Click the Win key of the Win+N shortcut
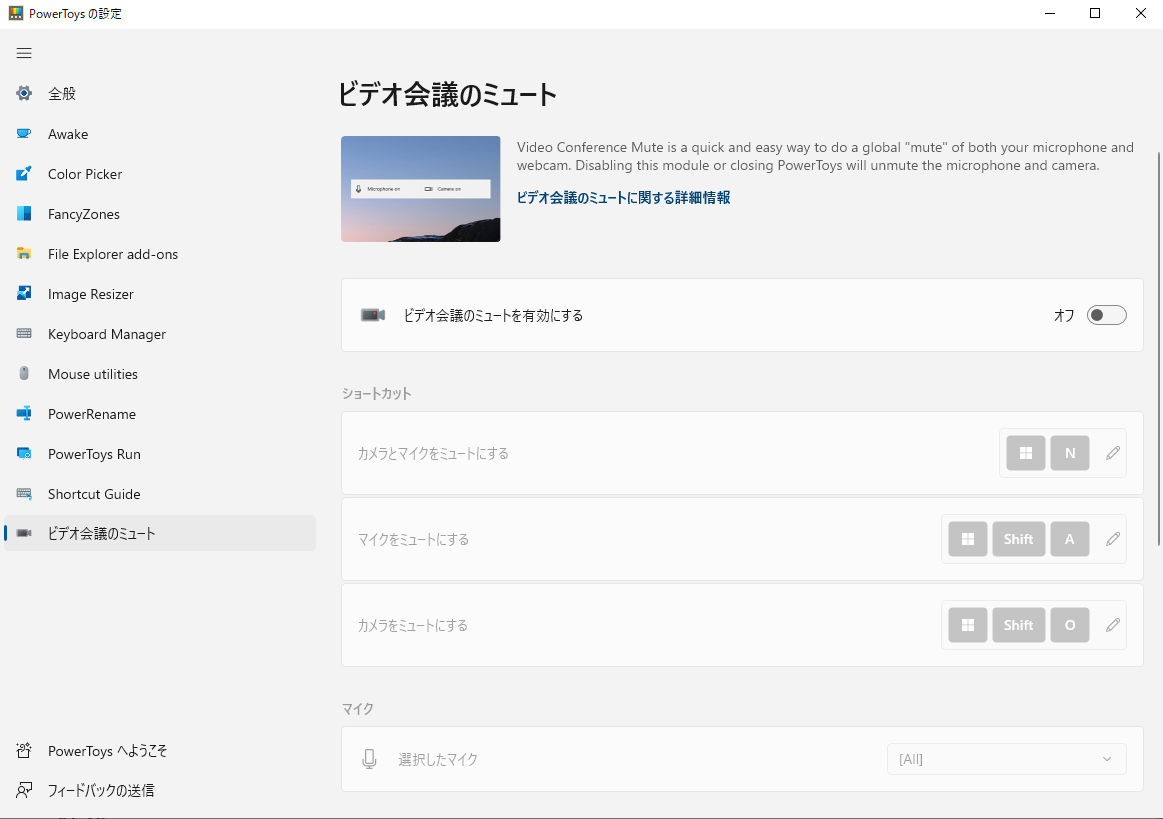Image resolution: width=1163 pixels, height=819 pixels. tap(1026, 453)
